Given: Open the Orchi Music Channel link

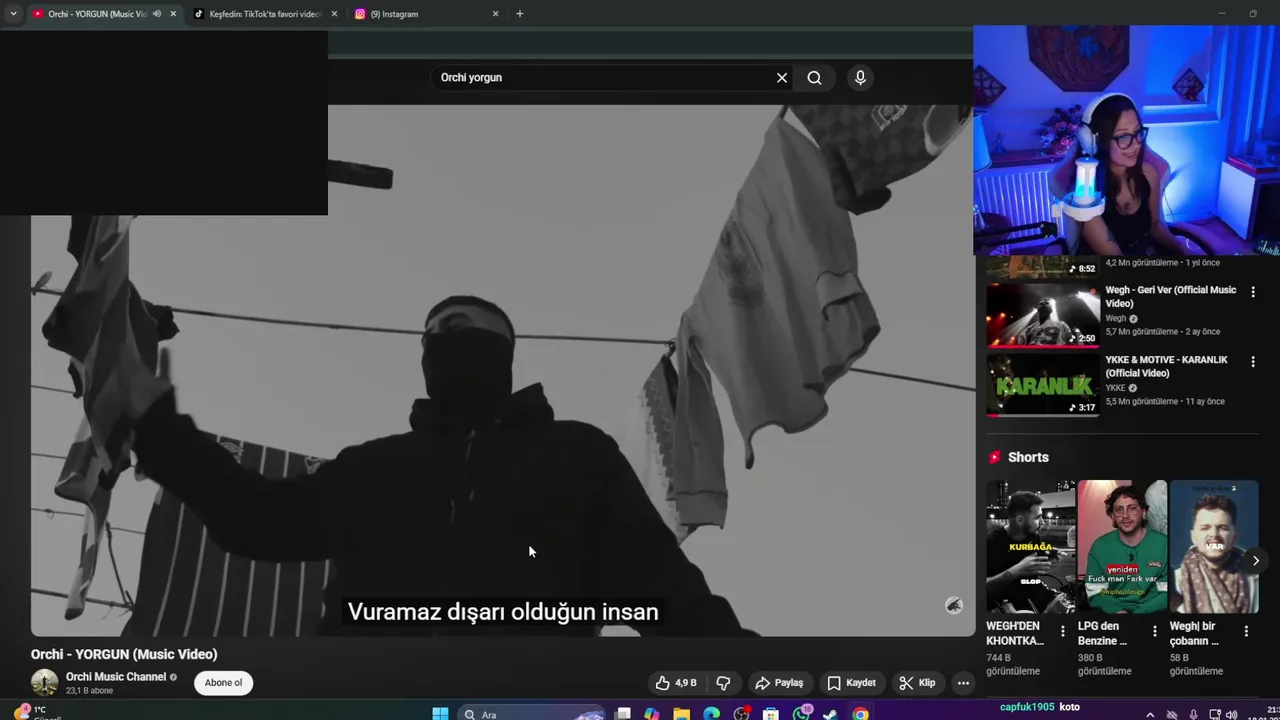Looking at the screenshot, I should 116,677.
